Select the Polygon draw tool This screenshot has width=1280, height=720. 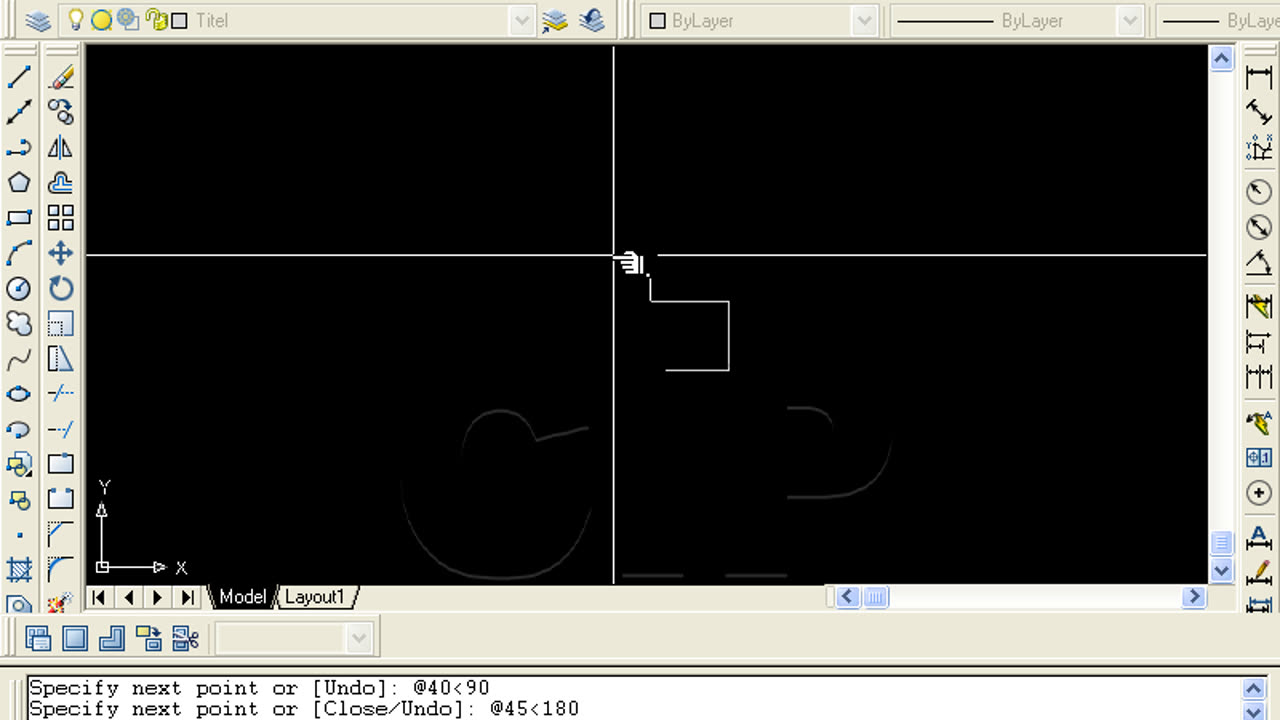[x=19, y=183]
